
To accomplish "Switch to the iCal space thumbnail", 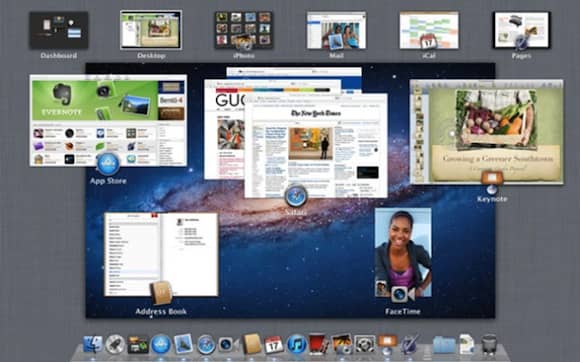I will (429, 30).
